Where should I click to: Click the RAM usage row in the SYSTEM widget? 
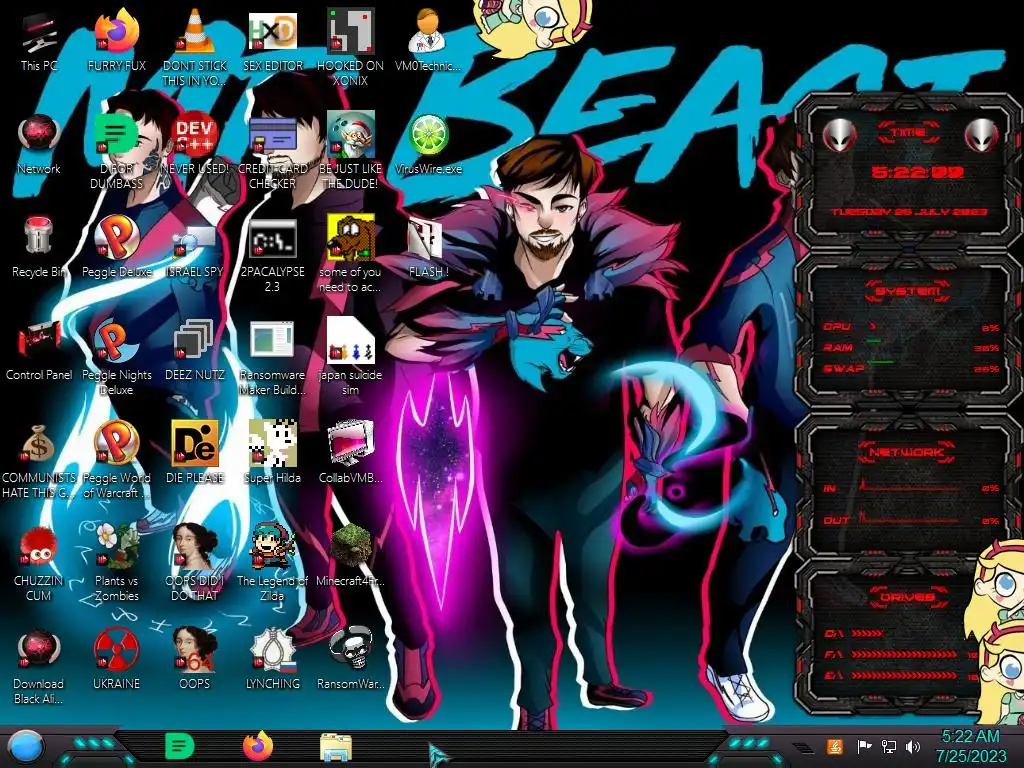[910, 347]
